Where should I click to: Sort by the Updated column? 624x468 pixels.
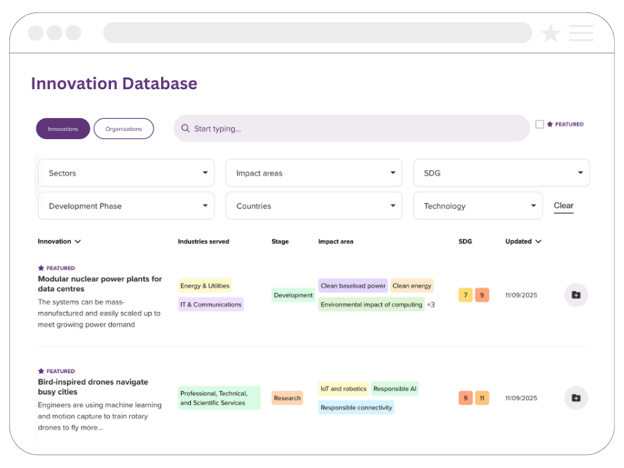[524, 241]
